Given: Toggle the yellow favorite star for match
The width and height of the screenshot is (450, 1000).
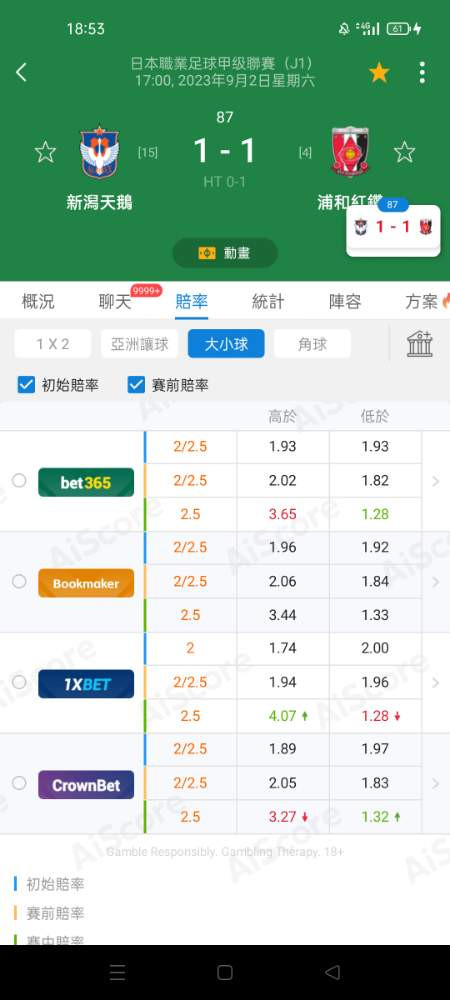Looking at the screenshot, I should click(379, 73).
